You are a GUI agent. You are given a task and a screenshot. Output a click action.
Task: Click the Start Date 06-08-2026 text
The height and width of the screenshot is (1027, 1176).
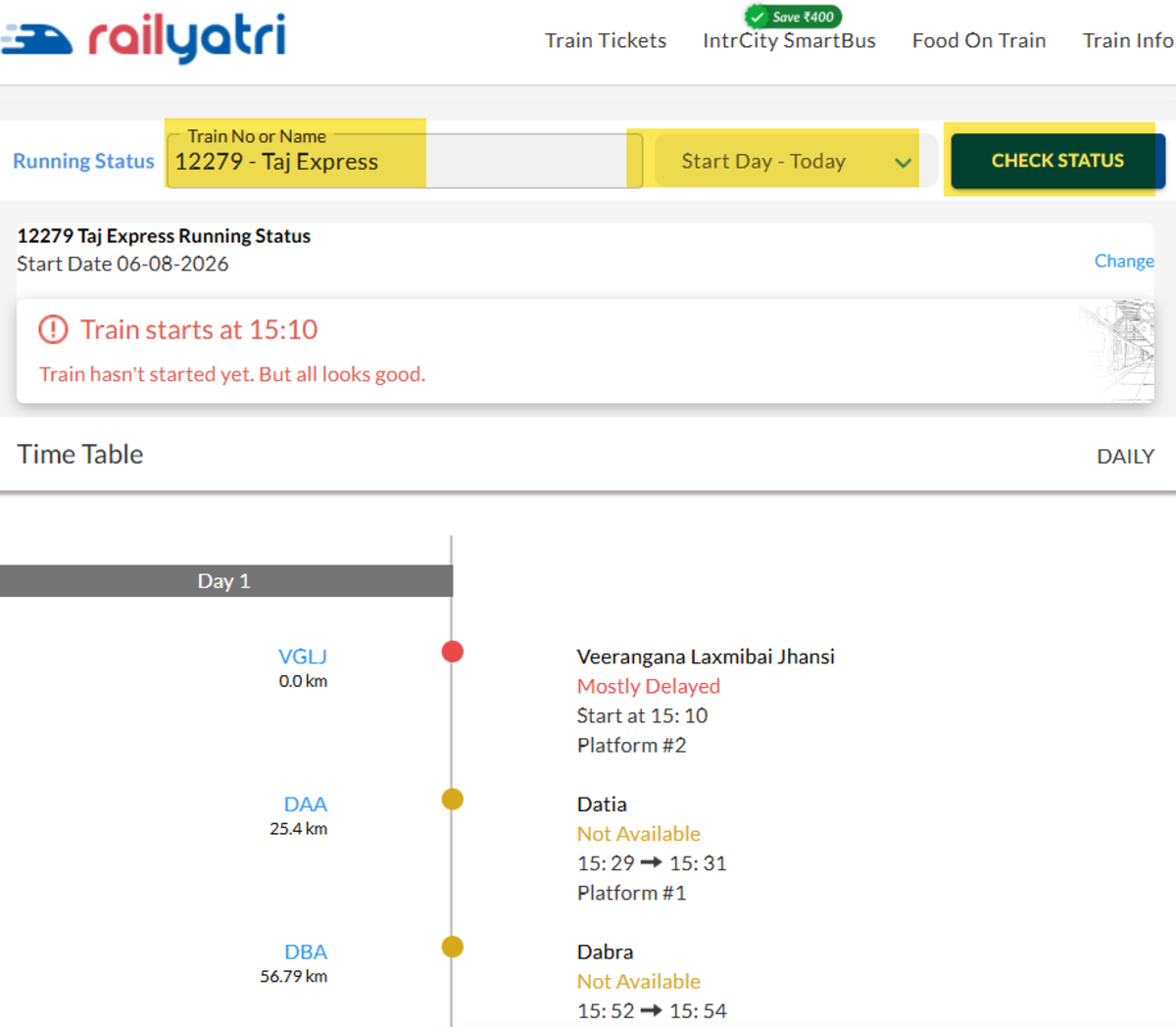pyautogui.click(x=122, y=264)
